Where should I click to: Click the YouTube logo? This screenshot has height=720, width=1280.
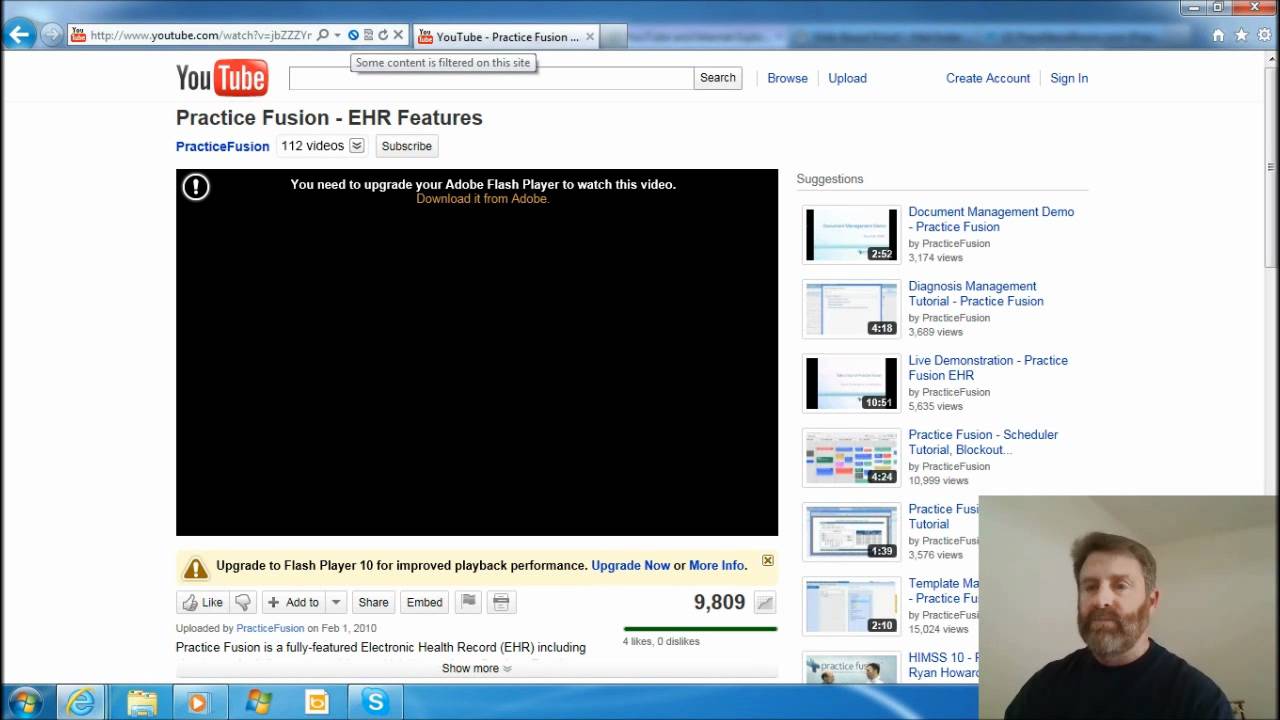coord(222,78)
